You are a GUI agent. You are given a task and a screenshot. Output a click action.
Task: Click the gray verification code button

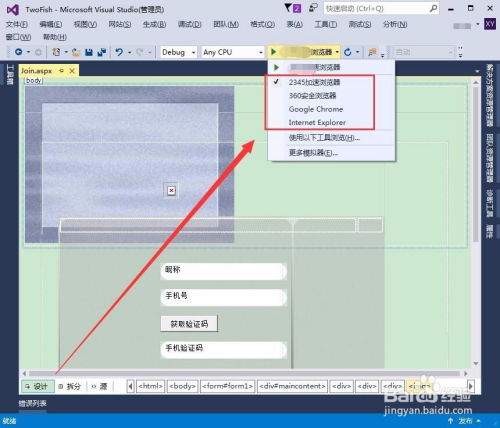[x=189, y=324]
